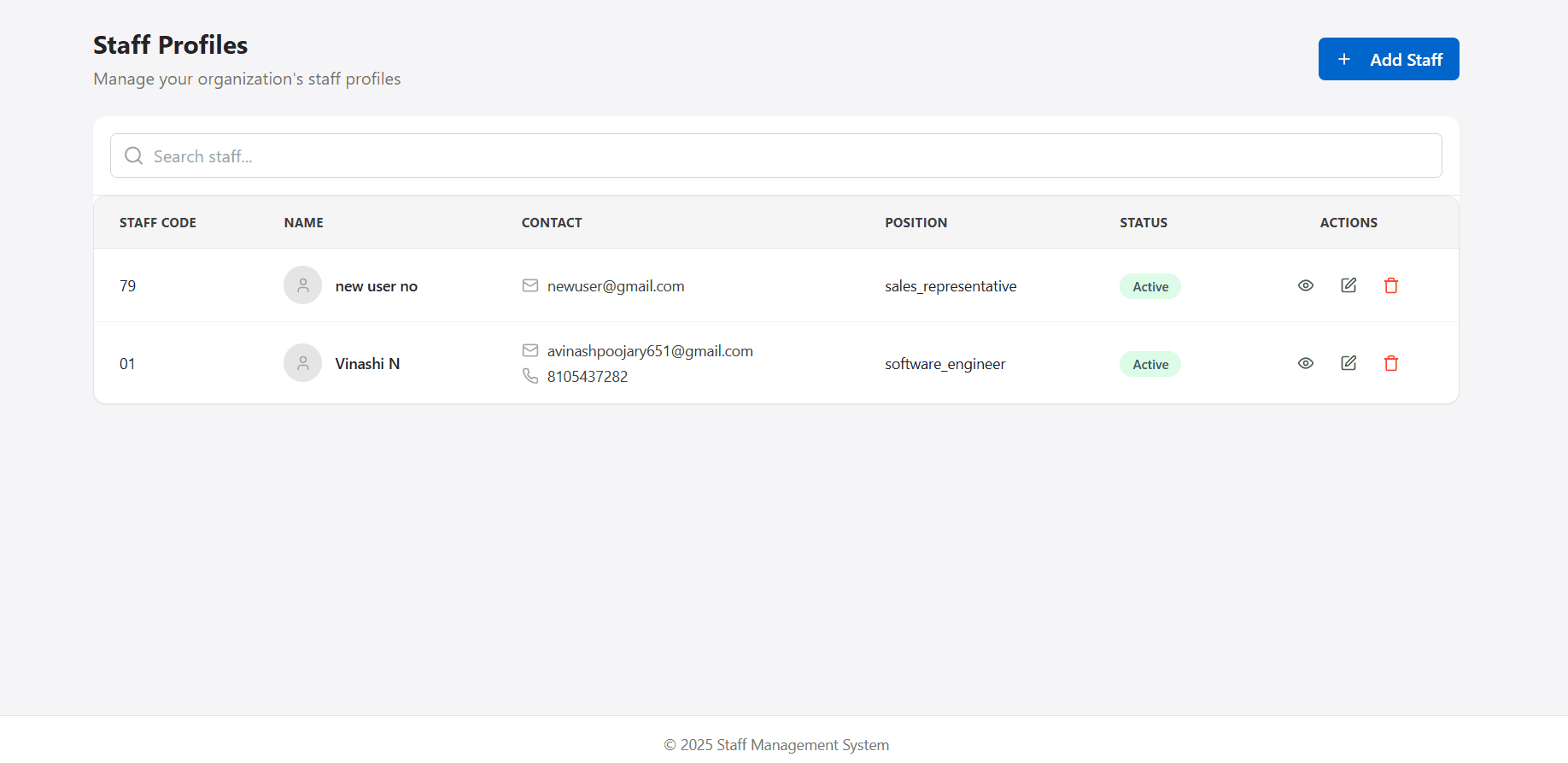Delete the Vinashi N staff record
Screen dimensions: 1568x763
[x=1391, y=363]
